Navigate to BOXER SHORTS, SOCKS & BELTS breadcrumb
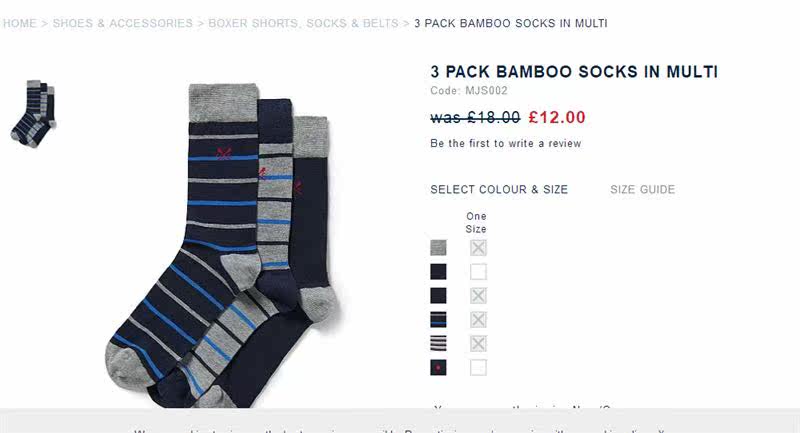800x433 pixels. [x=304, y=23]
